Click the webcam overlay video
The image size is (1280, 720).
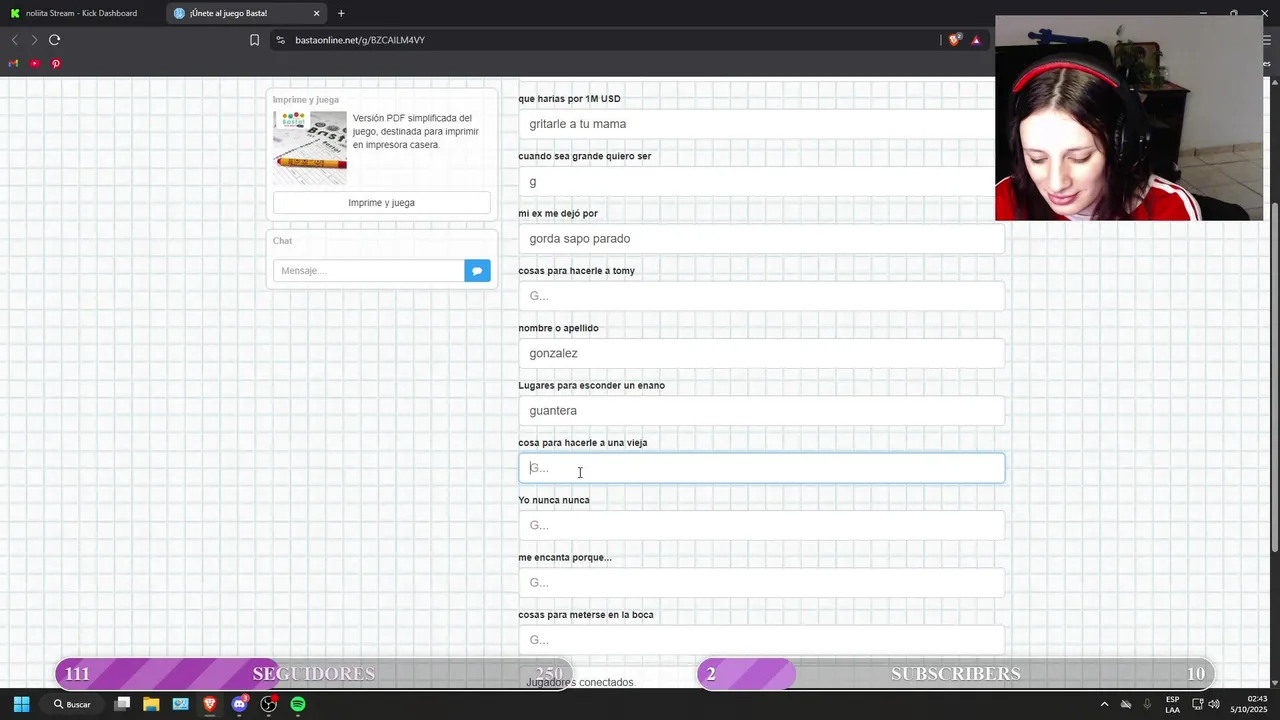coord(1129,118)
